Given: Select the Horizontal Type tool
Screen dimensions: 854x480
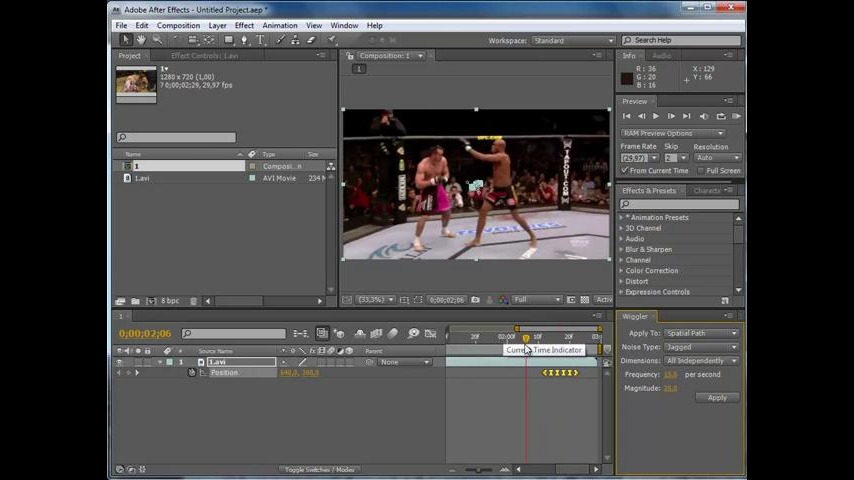Looking at the screenshot, I should point(261,41).
